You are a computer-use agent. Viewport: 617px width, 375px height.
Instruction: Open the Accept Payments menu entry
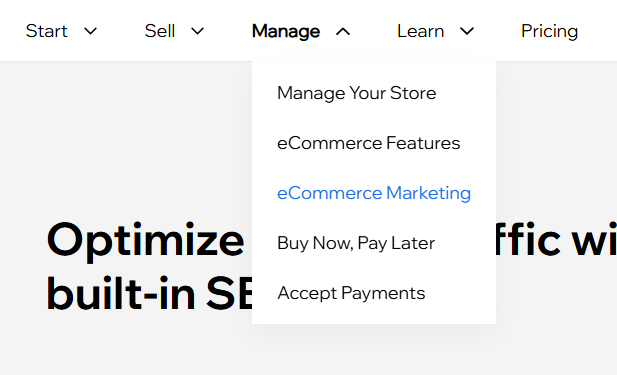point(351,294)
